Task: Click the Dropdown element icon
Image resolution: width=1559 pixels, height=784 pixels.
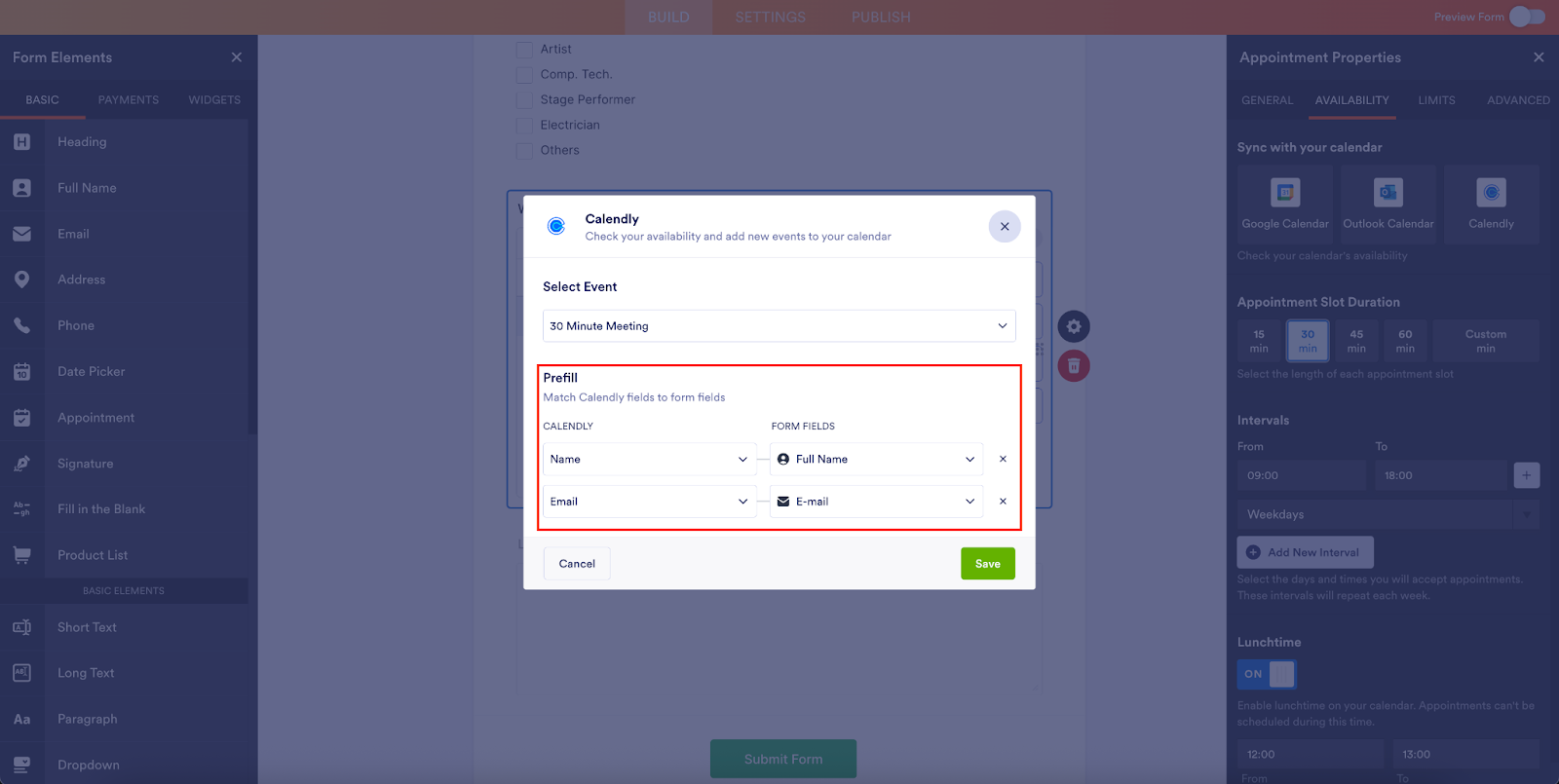Action: pyautogui.click(x=21, y=765)
